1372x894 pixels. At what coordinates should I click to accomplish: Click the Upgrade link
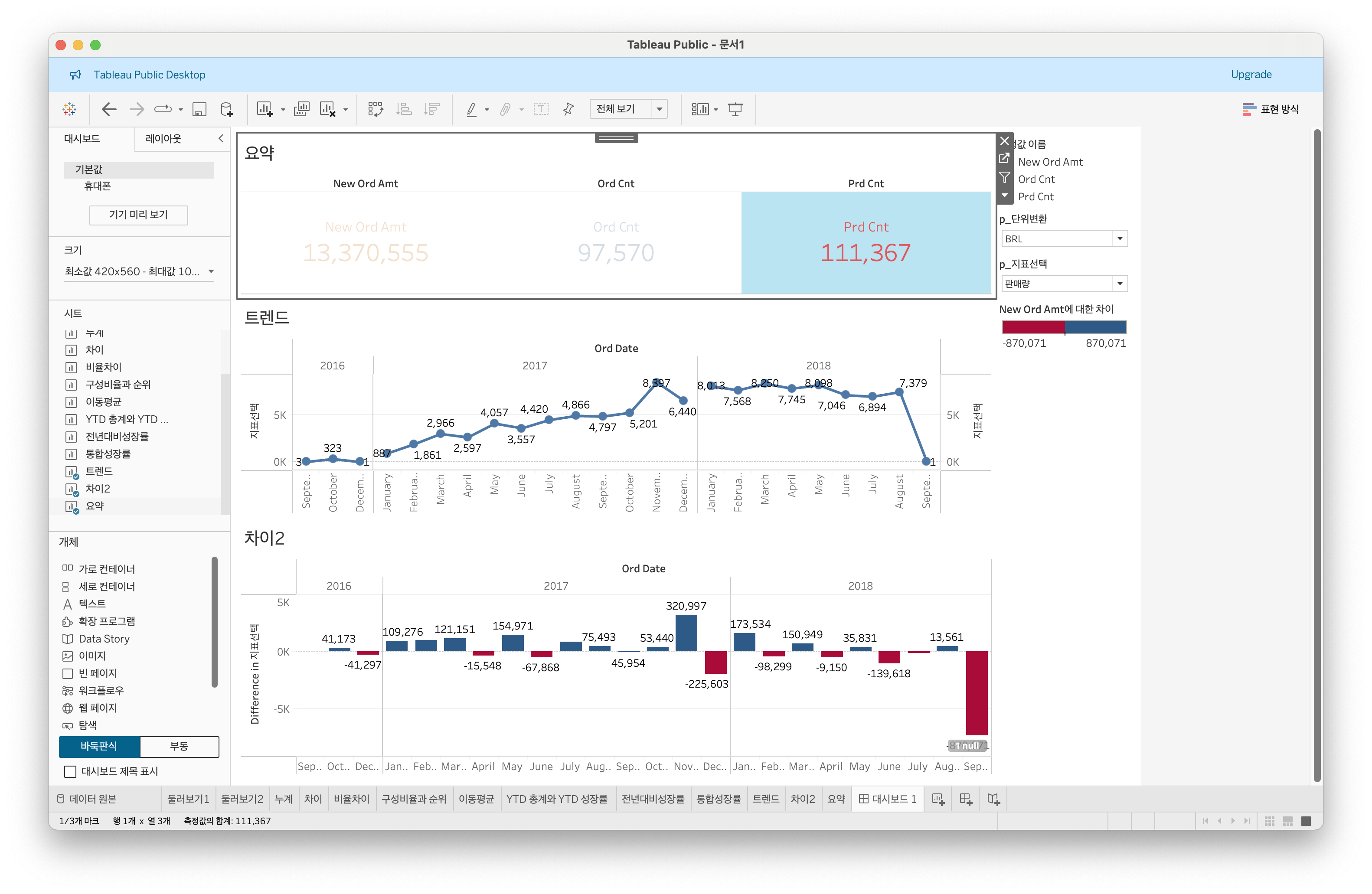point(1251,75)
